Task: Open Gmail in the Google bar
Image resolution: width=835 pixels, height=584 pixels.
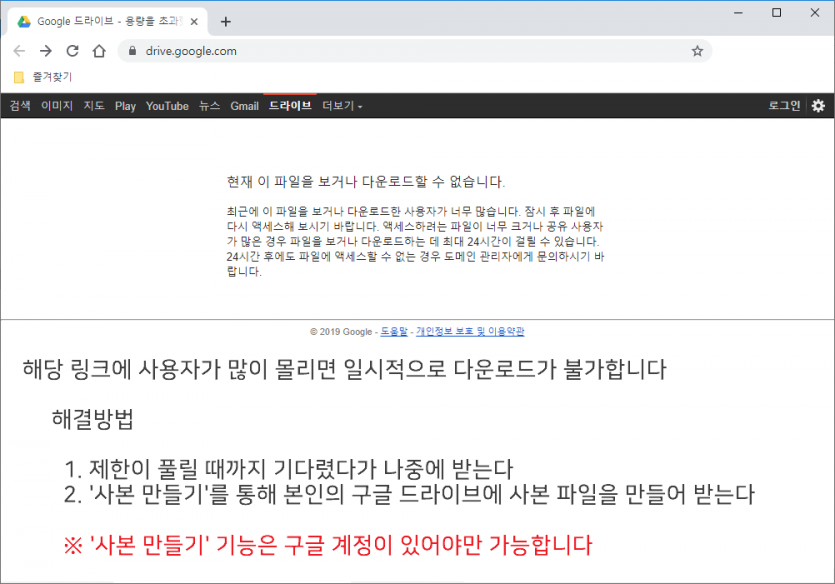Action: (x=244, y=106)
